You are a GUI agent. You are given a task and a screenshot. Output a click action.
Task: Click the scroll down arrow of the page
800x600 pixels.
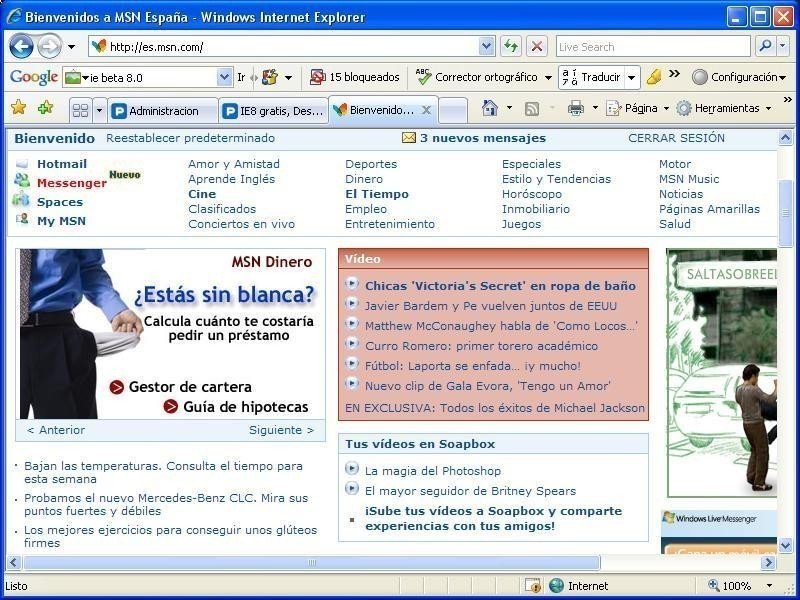(785, 545)
